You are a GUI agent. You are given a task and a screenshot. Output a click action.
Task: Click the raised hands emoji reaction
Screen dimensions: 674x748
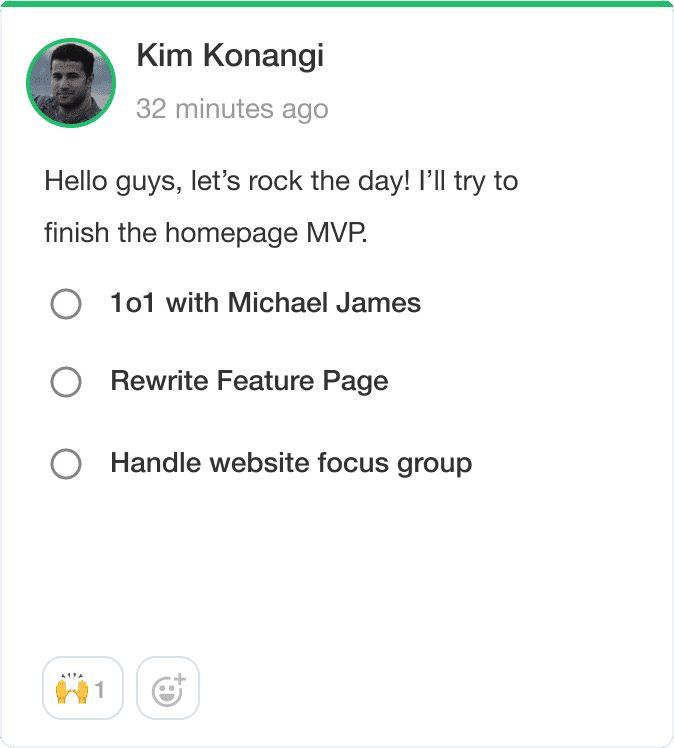[x=73, y=689]
